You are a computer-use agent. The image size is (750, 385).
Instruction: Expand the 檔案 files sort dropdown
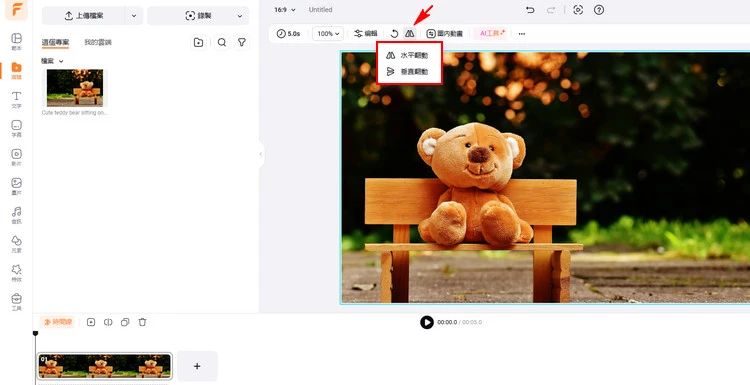click(52, 61)
